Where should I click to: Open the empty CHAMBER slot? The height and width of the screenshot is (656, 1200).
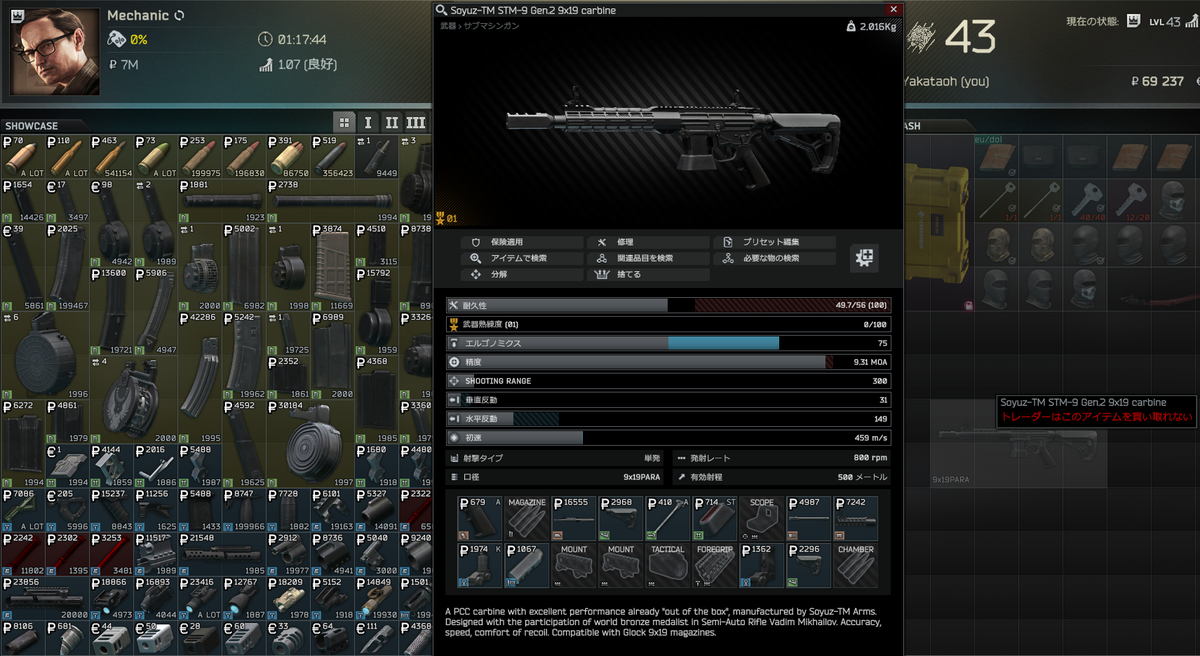tap(856, 566)
